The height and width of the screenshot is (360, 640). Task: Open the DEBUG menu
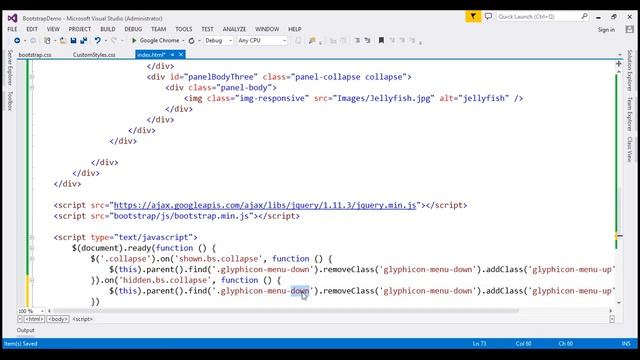133,29
